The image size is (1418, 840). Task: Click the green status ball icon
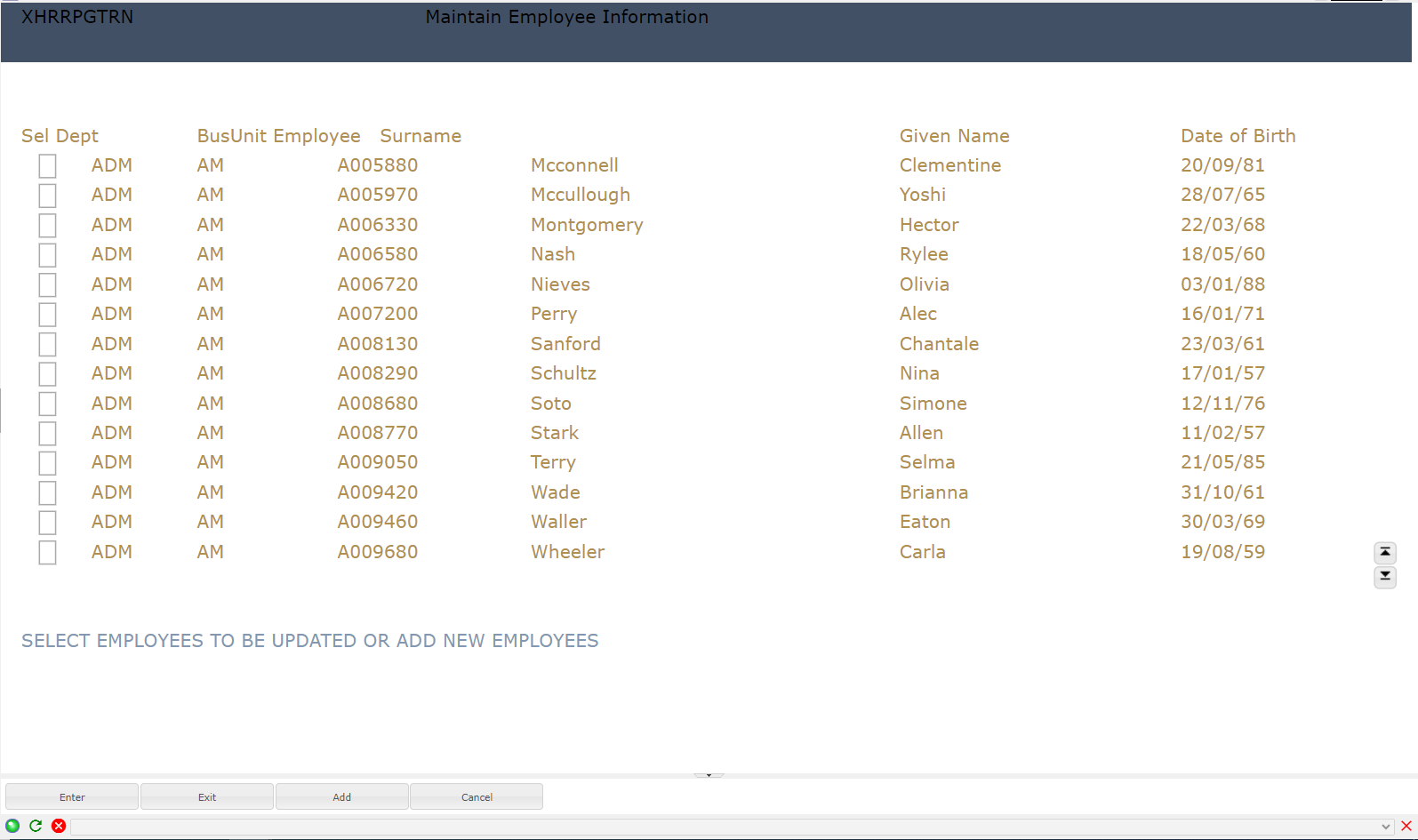pos(12,826)
